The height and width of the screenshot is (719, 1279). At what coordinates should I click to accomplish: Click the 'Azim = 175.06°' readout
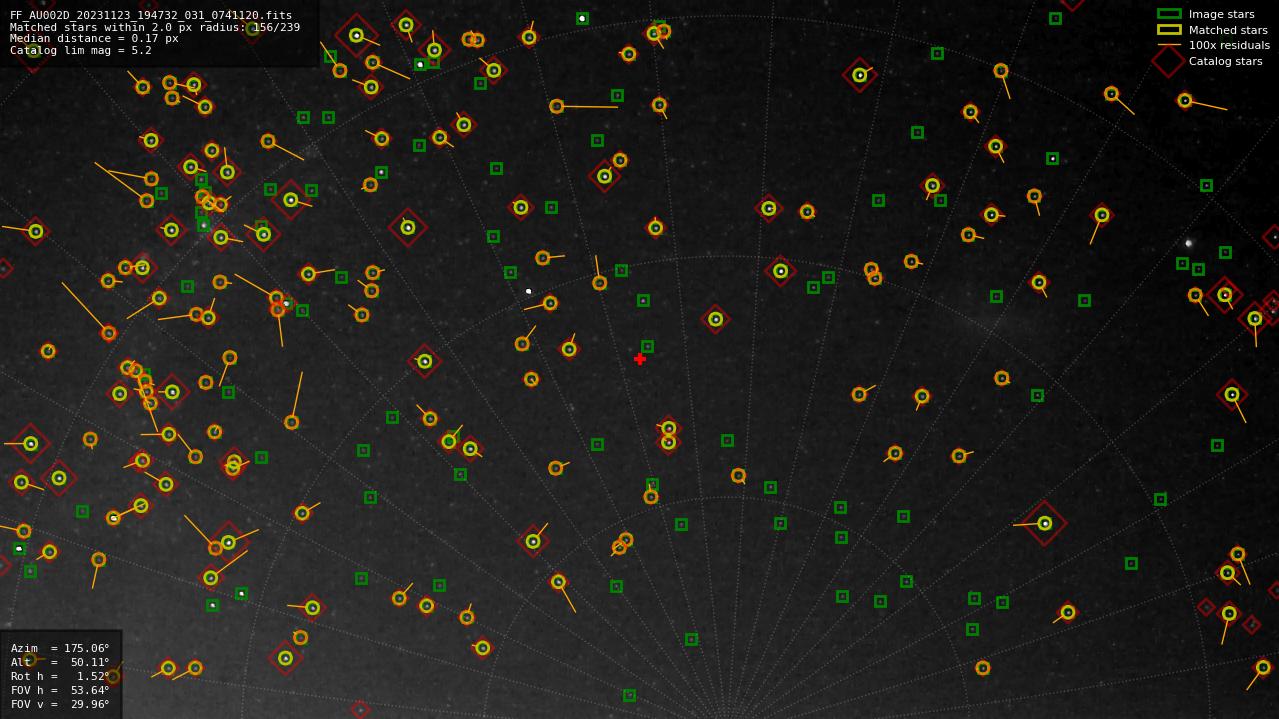tap(60, 648)
